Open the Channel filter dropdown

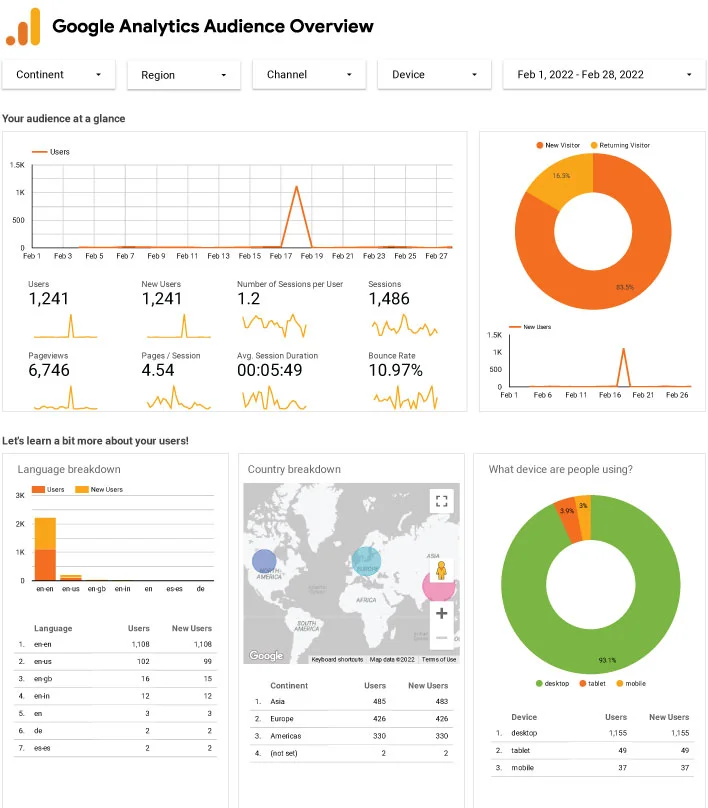(309, 75)
